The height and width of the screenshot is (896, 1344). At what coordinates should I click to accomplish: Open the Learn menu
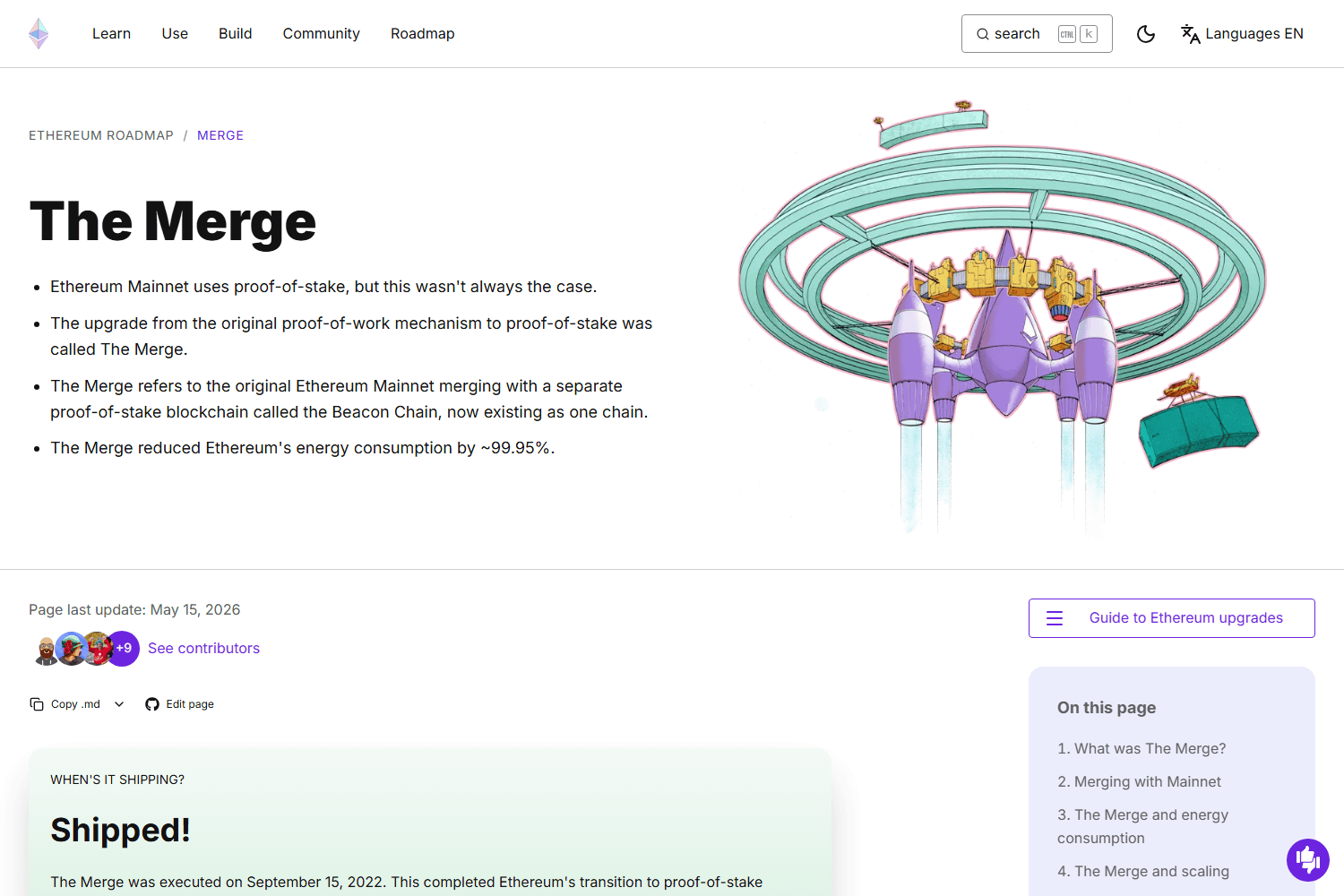pyautogui.click(x=111, y=34)
